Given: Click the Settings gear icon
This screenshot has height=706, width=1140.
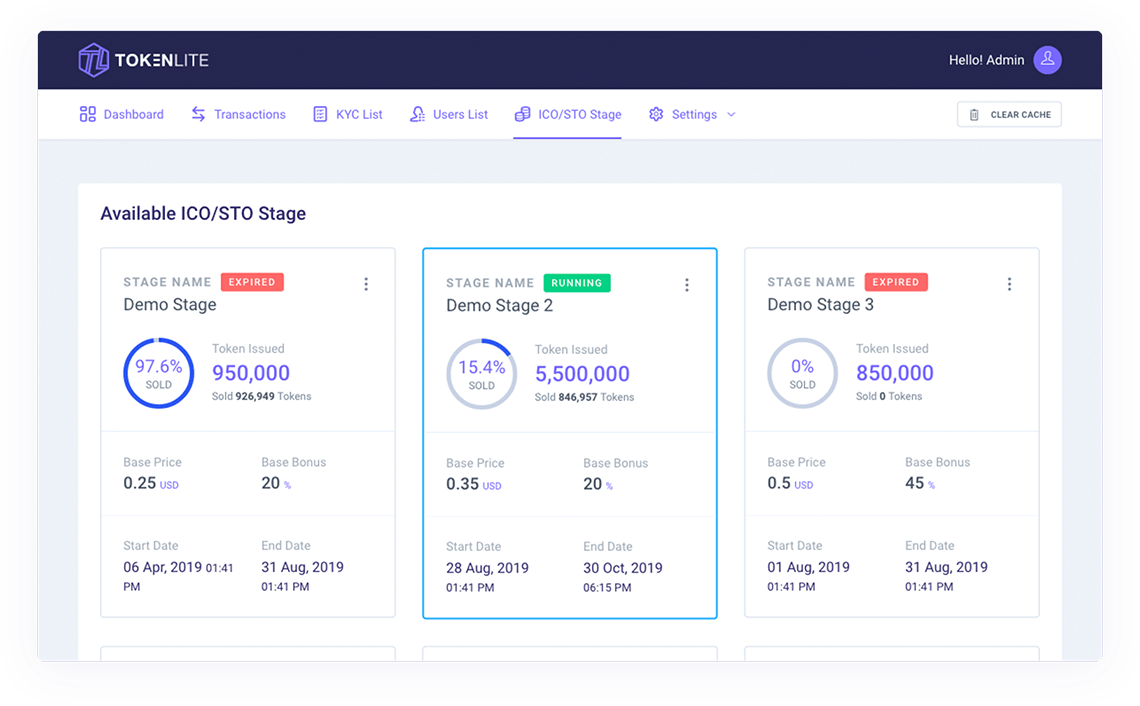Looking at the screenshot, I should click(x=656, y=114).
